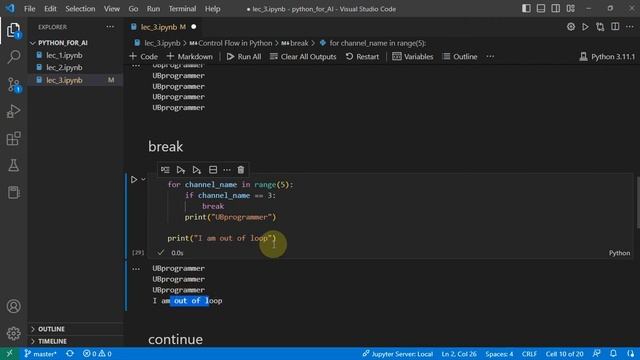The height and width of the screenshot is (360, 640).
Task: Execute cell and below in cell toolbar
Action: pos(197,170)
